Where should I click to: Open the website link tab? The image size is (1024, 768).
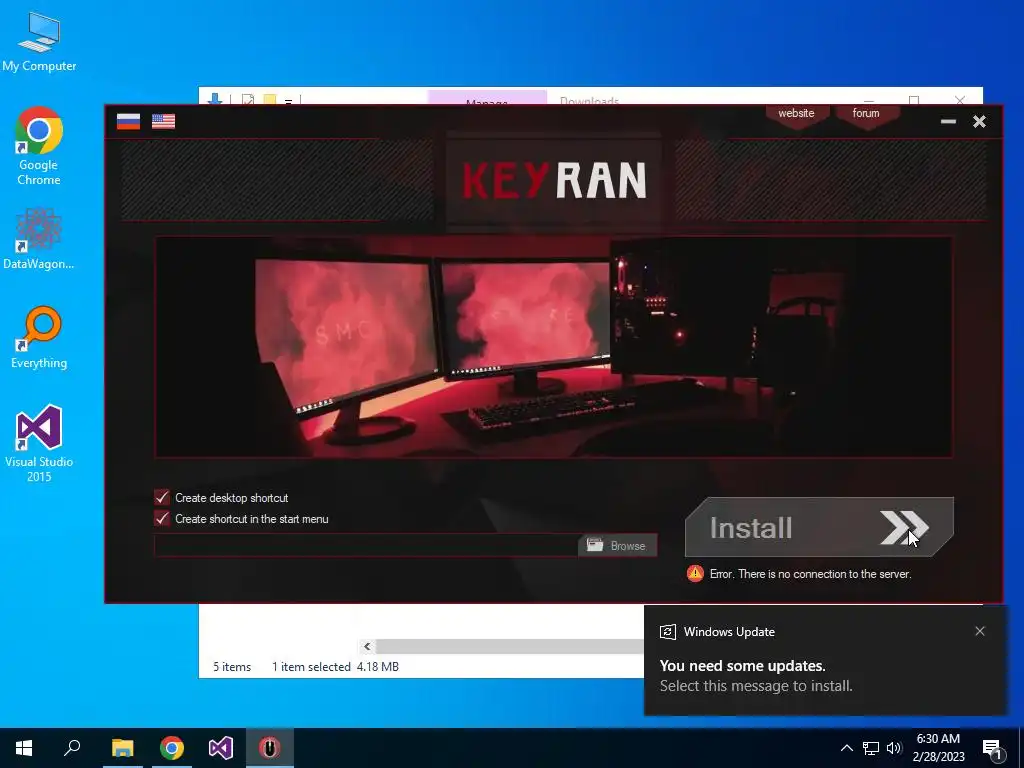point(796,114)
